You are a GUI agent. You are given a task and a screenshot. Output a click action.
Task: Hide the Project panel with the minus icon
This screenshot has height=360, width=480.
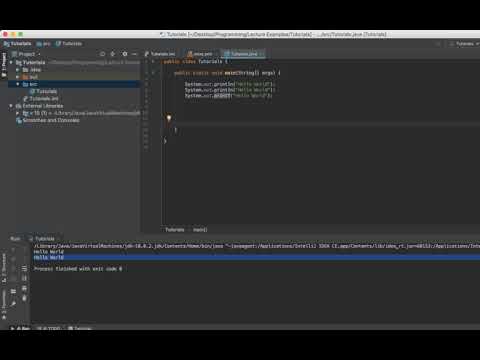[134, 54]
